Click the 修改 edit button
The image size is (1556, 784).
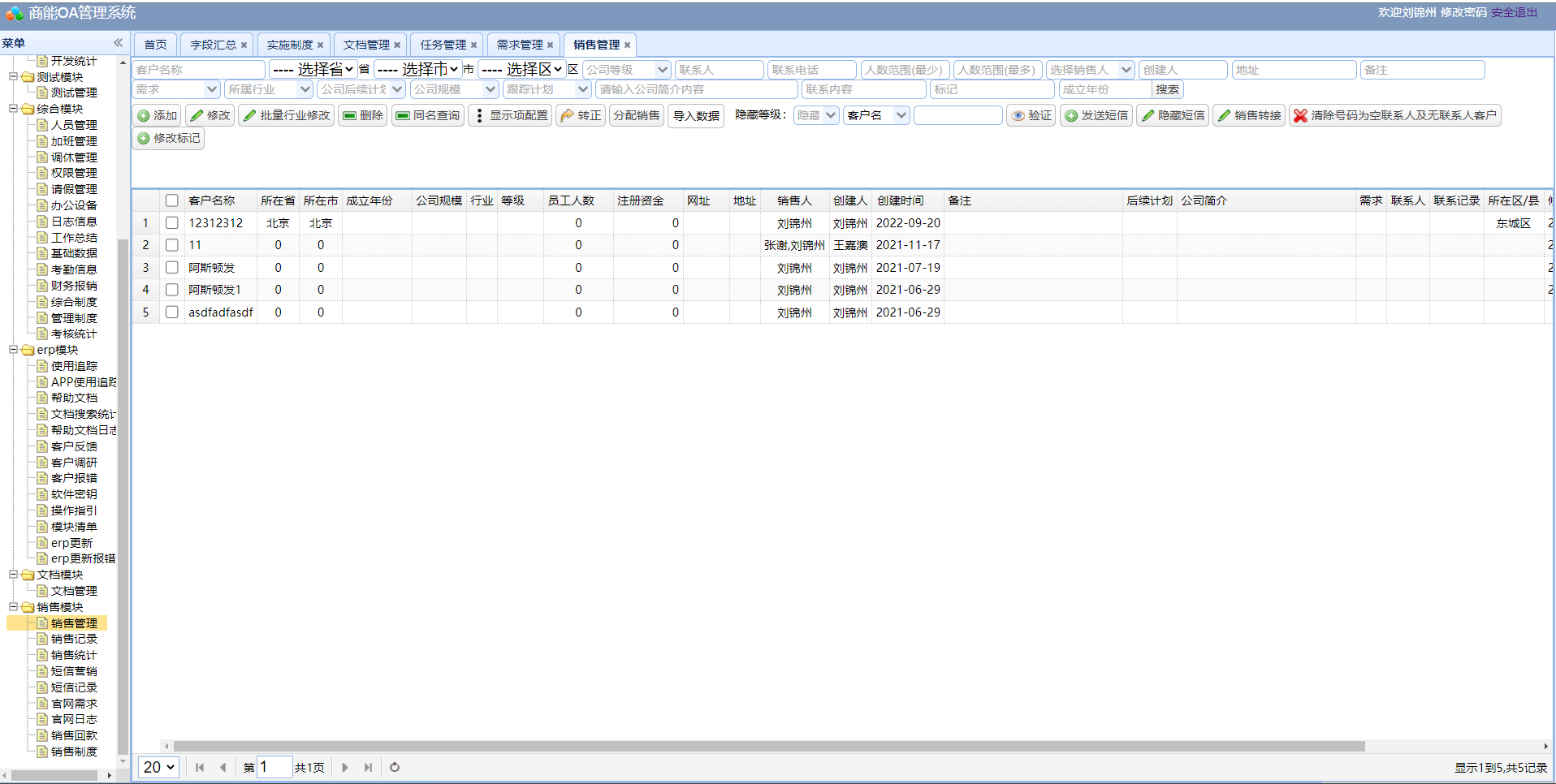tap(210, 115)
